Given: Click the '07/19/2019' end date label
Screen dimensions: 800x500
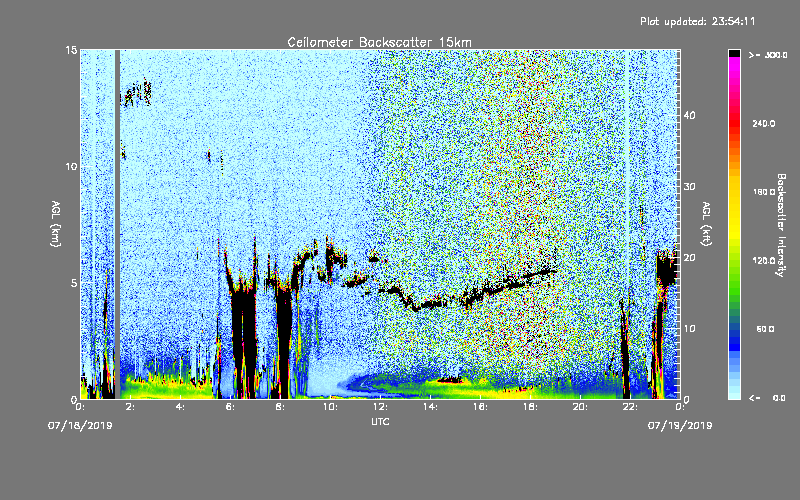Looking at the screenshot, I should point(680,426).
